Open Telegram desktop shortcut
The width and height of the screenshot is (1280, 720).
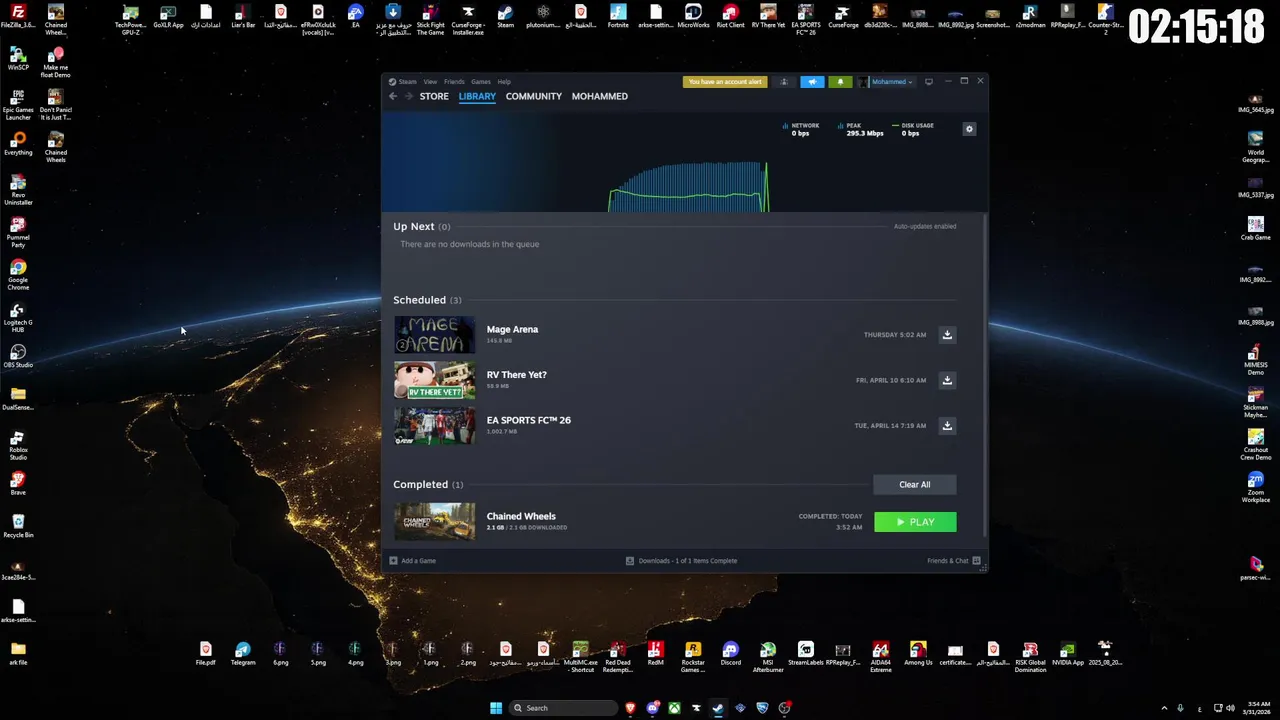point(243,655)
